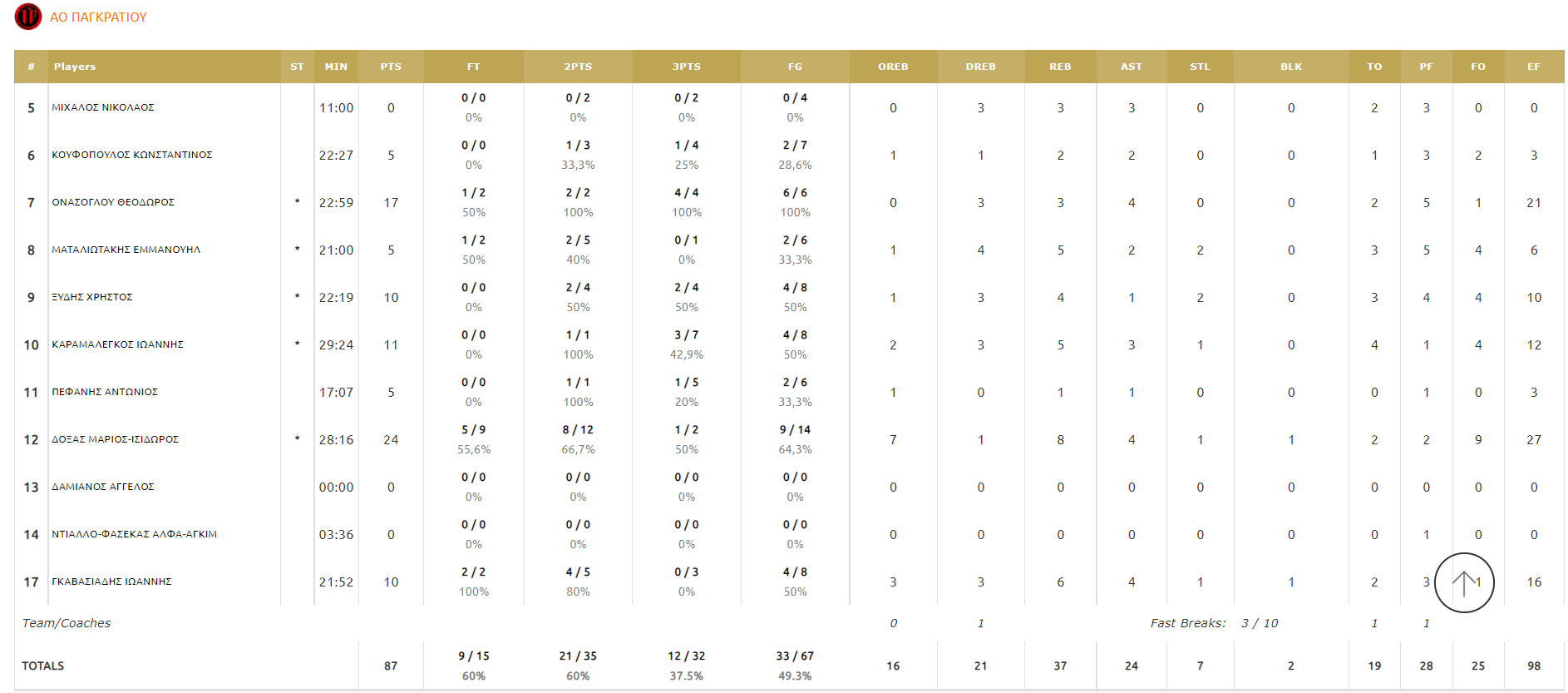Open the ΑΟ ΠΑΓΚΡΑΤΙΟΥ team link

[98, 17]
